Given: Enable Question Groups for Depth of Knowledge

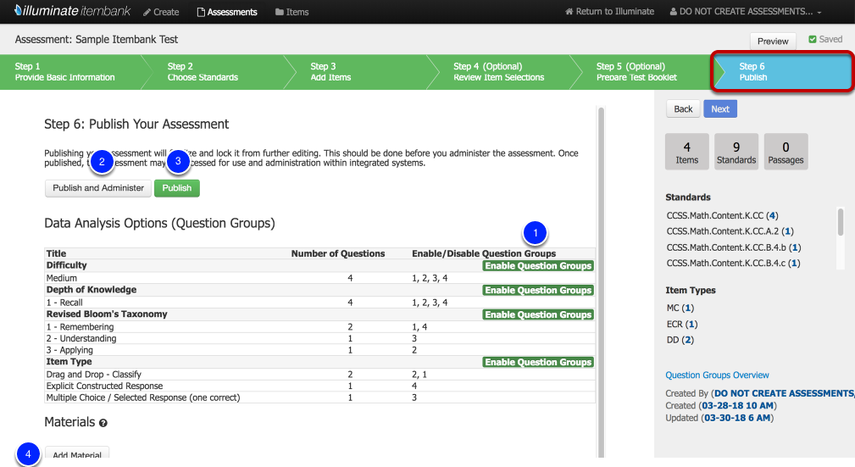Looking at the screenshot, I should [x=538, y=290].
